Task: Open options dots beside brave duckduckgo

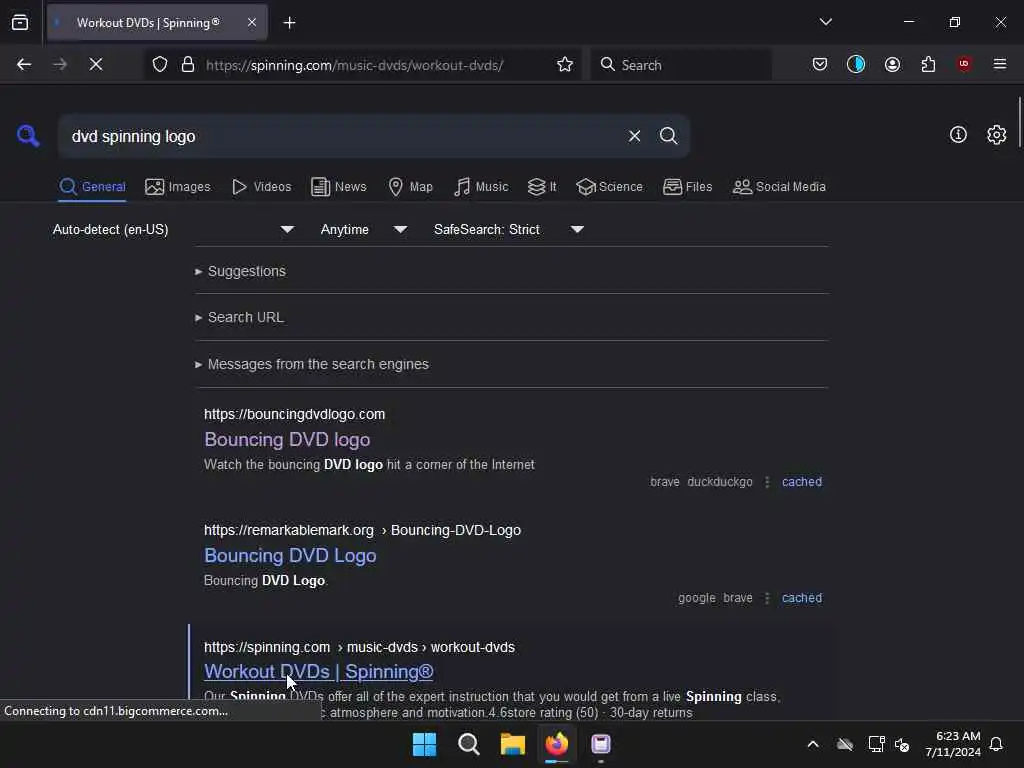Action: 767,482
